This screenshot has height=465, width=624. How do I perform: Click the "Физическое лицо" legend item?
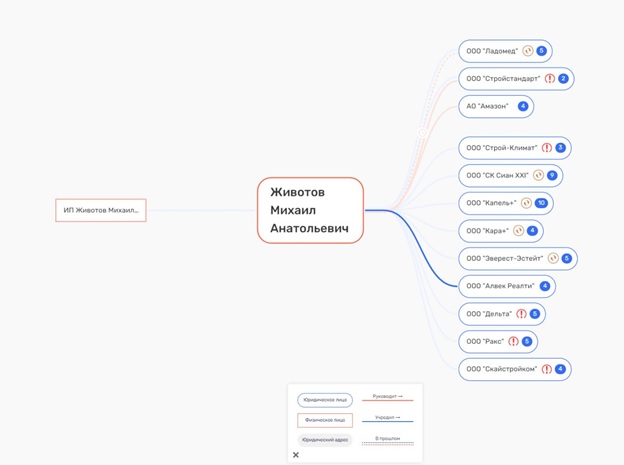tap(325, 420)
